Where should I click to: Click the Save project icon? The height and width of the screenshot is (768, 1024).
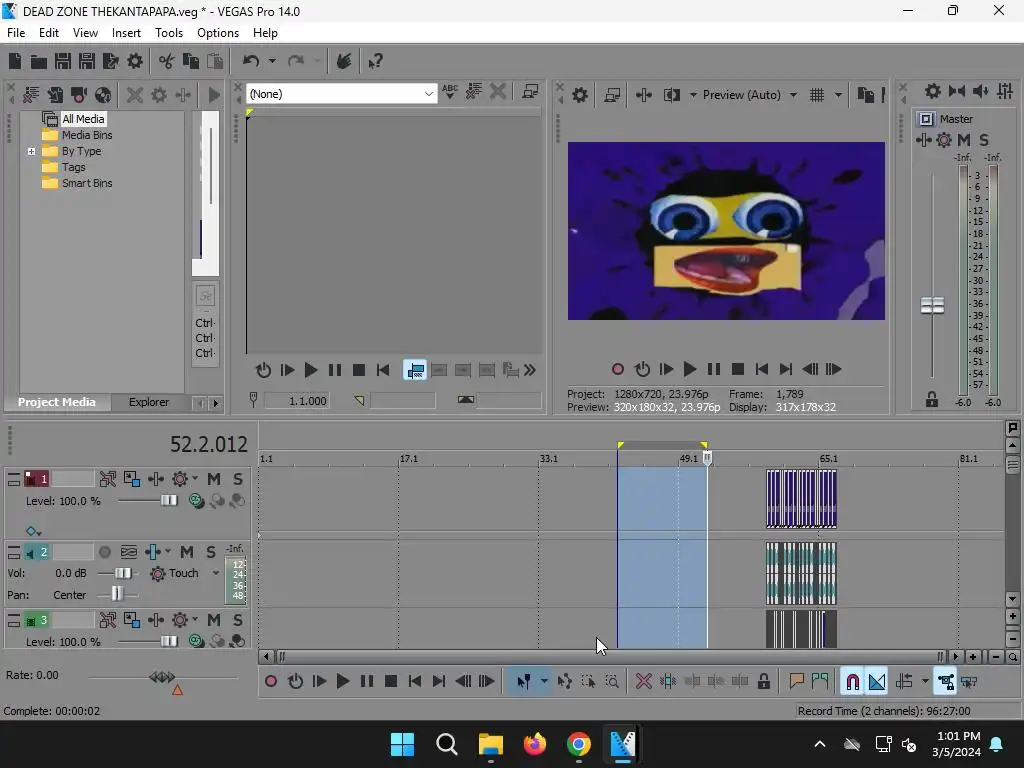coord(63,61)
